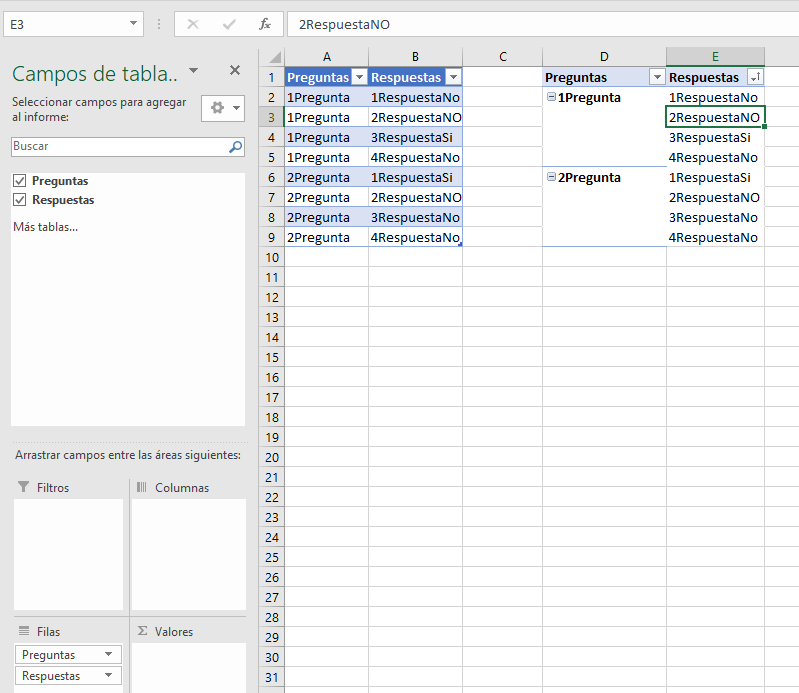Select column E header

click(715, 57)
